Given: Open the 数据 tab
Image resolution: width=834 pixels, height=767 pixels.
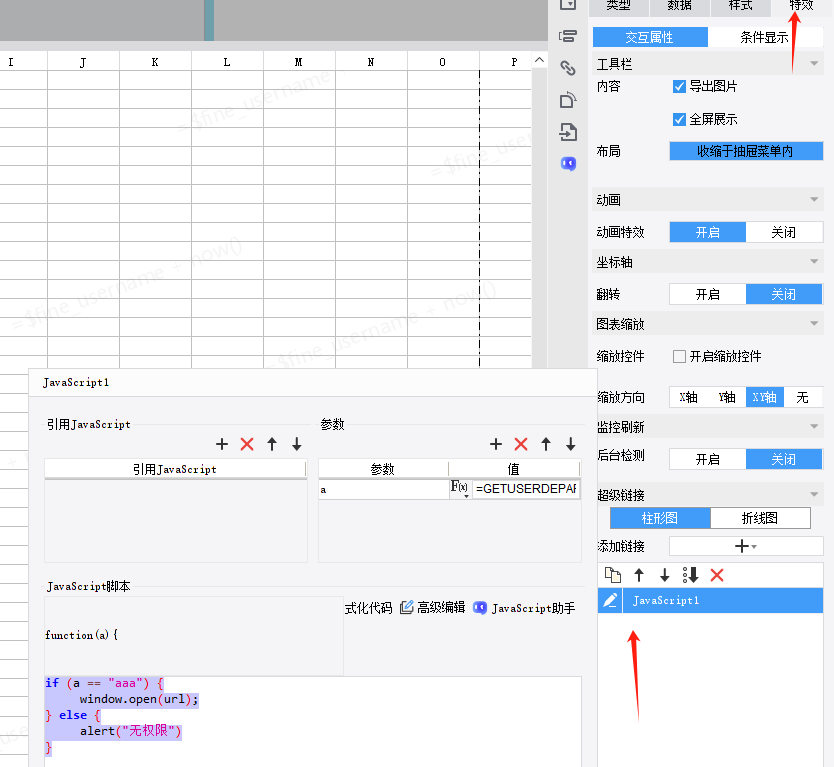Looking at the screenshot, I should [x=679, y=6].
